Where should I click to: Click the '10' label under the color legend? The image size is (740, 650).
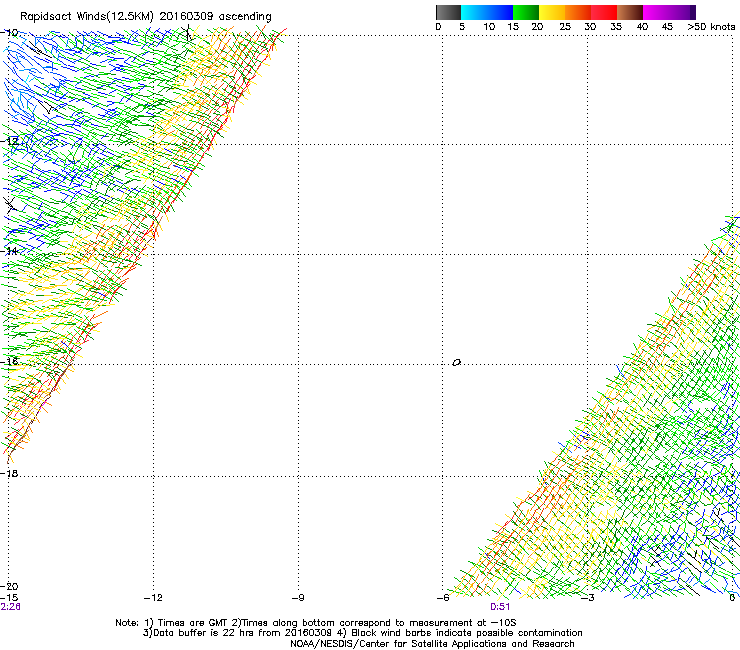point(489,26)
